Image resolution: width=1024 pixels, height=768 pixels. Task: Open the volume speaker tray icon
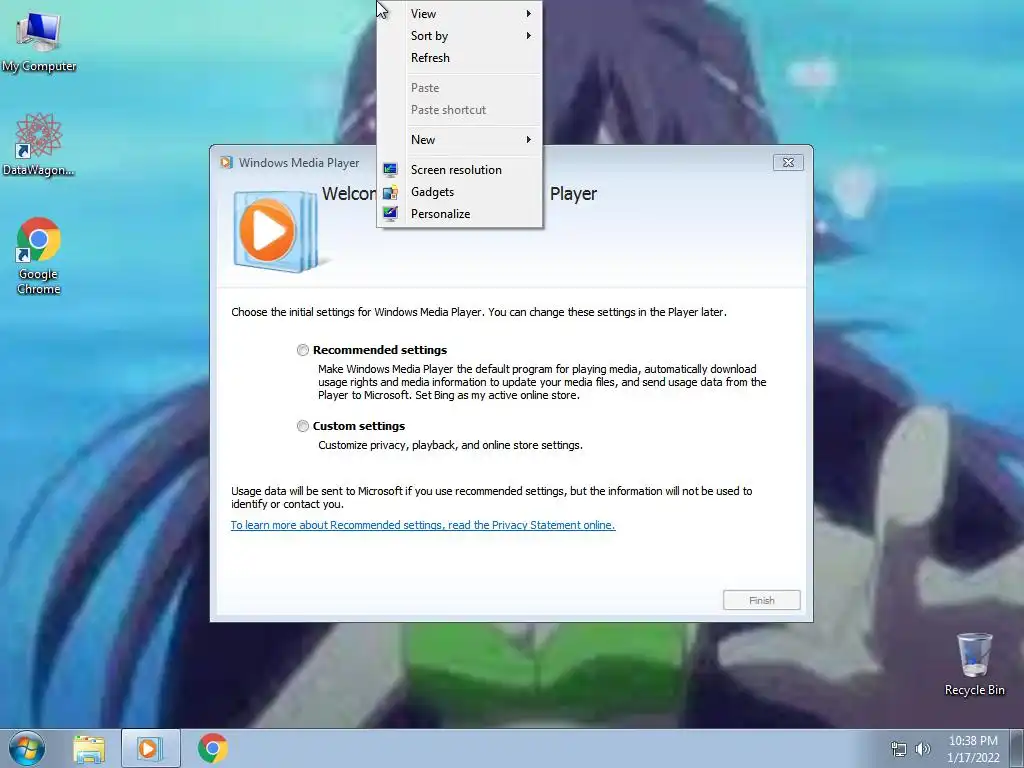(923, 749)
